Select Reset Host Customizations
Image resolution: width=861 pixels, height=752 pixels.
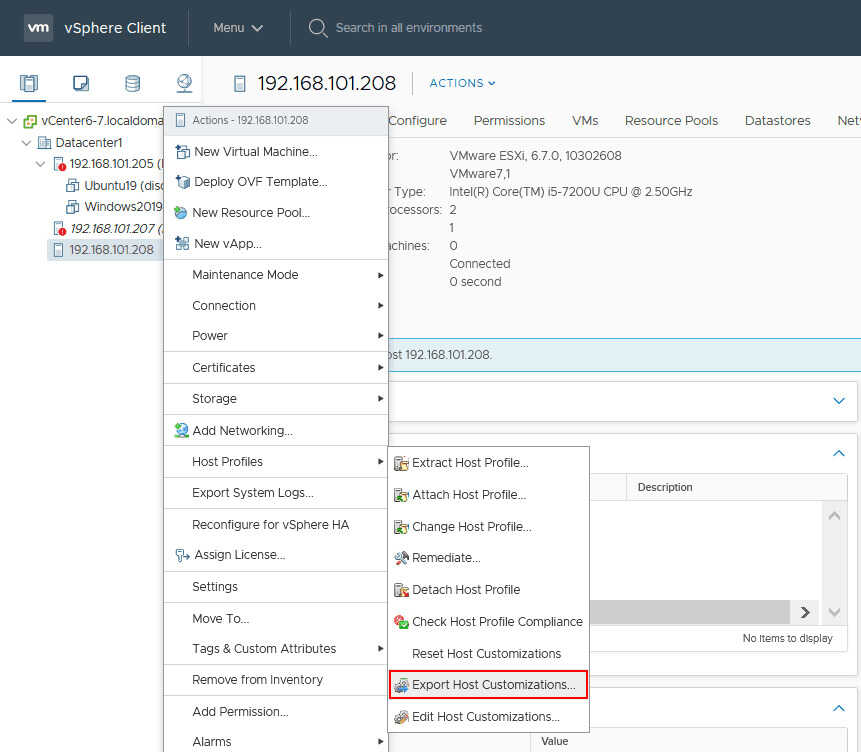click(488, 654)
